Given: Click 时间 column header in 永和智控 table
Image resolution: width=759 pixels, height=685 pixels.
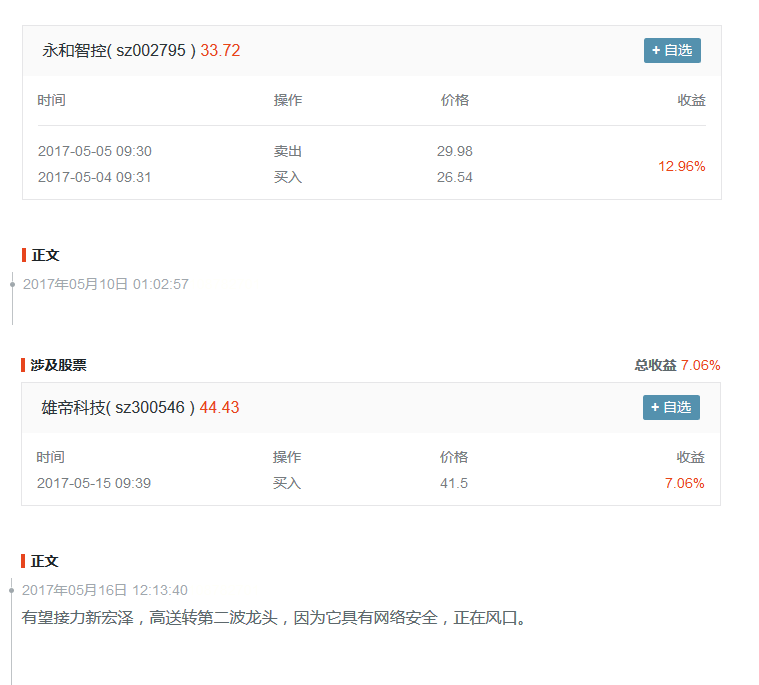Looking at the screenshot, I should click(x=51, y=100).
